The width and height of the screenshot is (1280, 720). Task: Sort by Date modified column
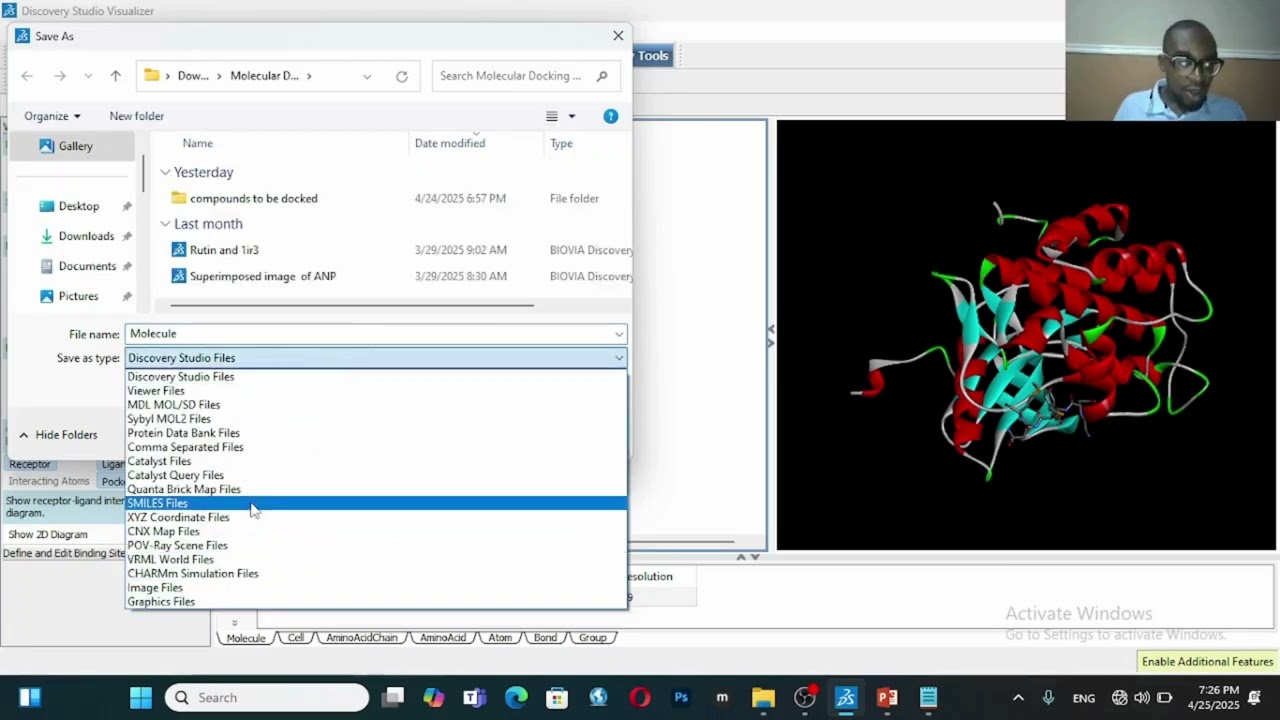click(450, 143)
